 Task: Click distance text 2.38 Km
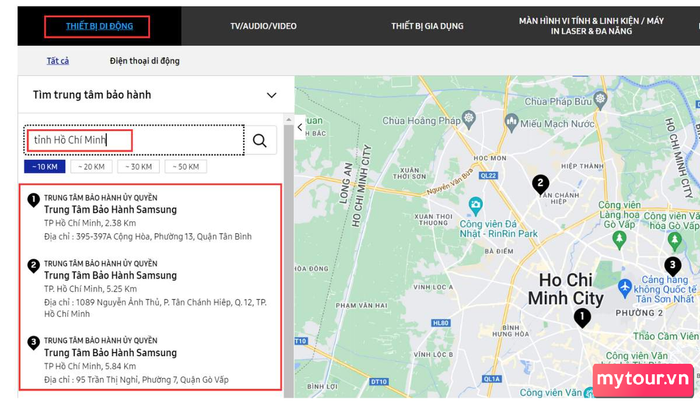[x=121, y=223]
